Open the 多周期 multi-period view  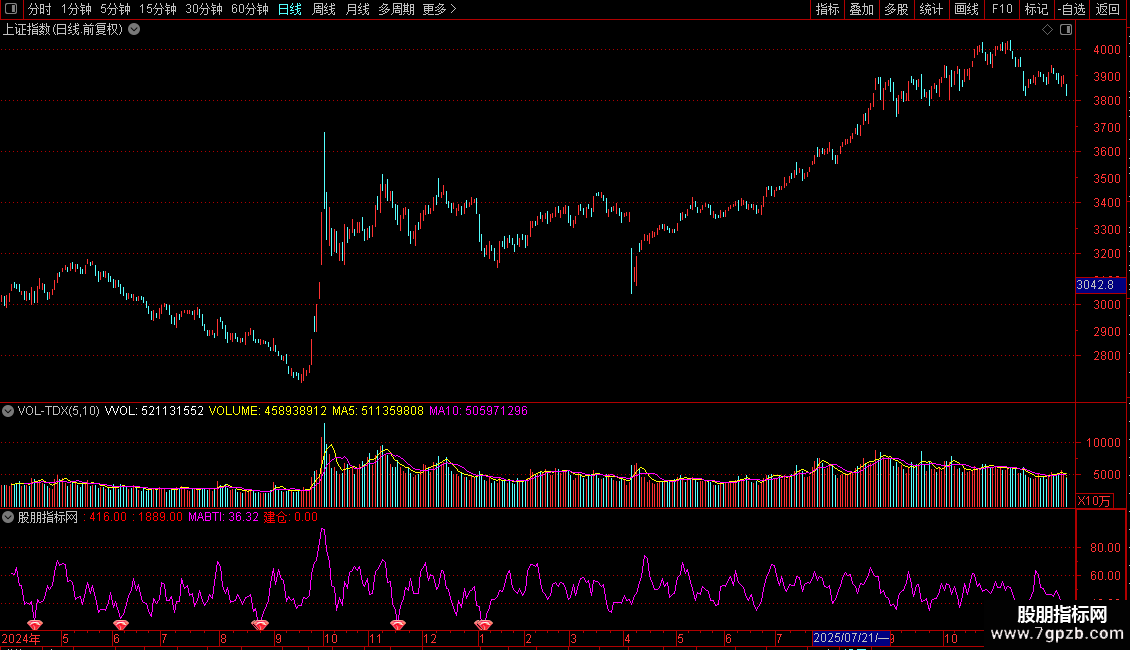click(396, 9)
